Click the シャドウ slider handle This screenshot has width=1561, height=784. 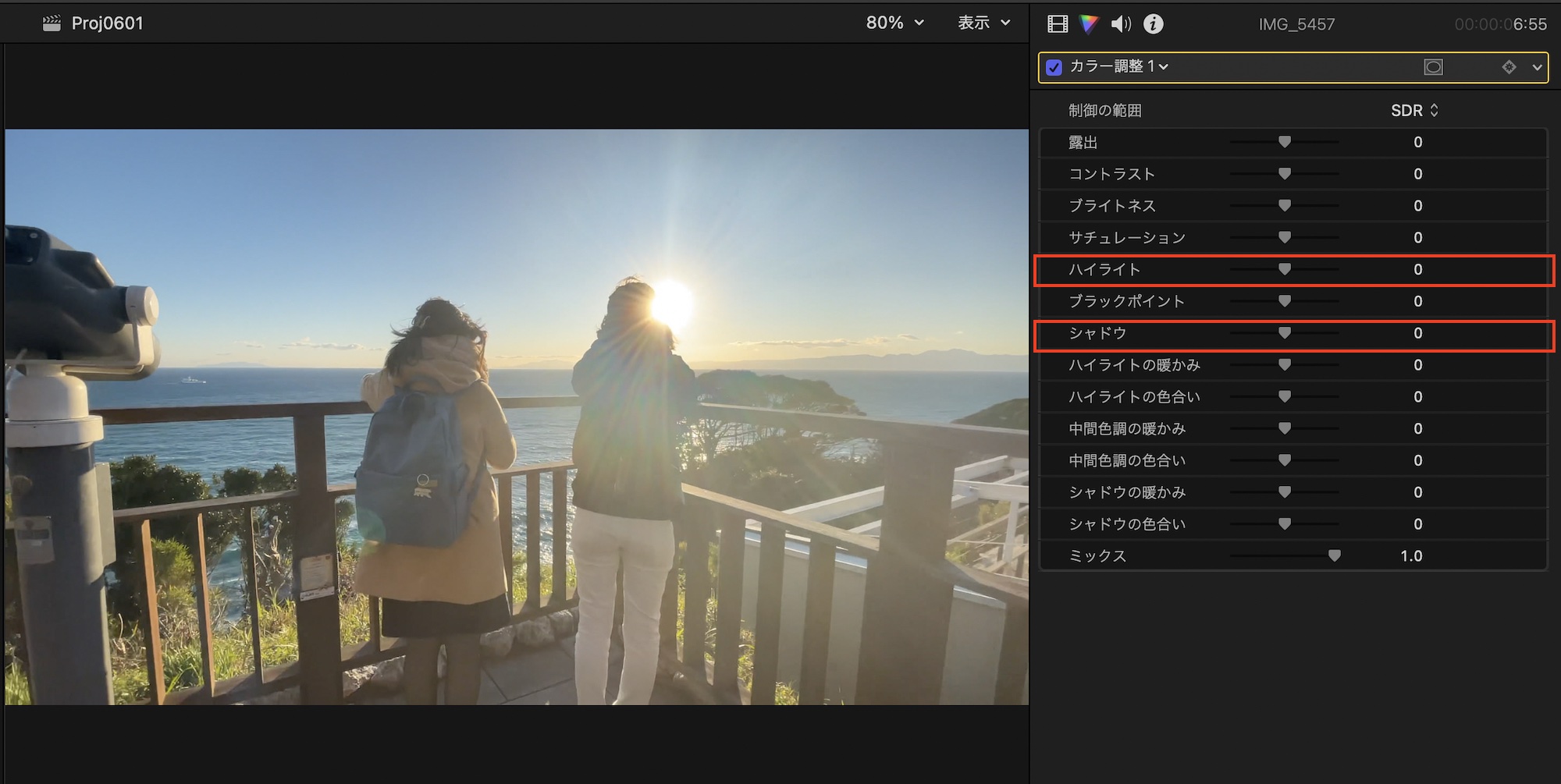1284,333
